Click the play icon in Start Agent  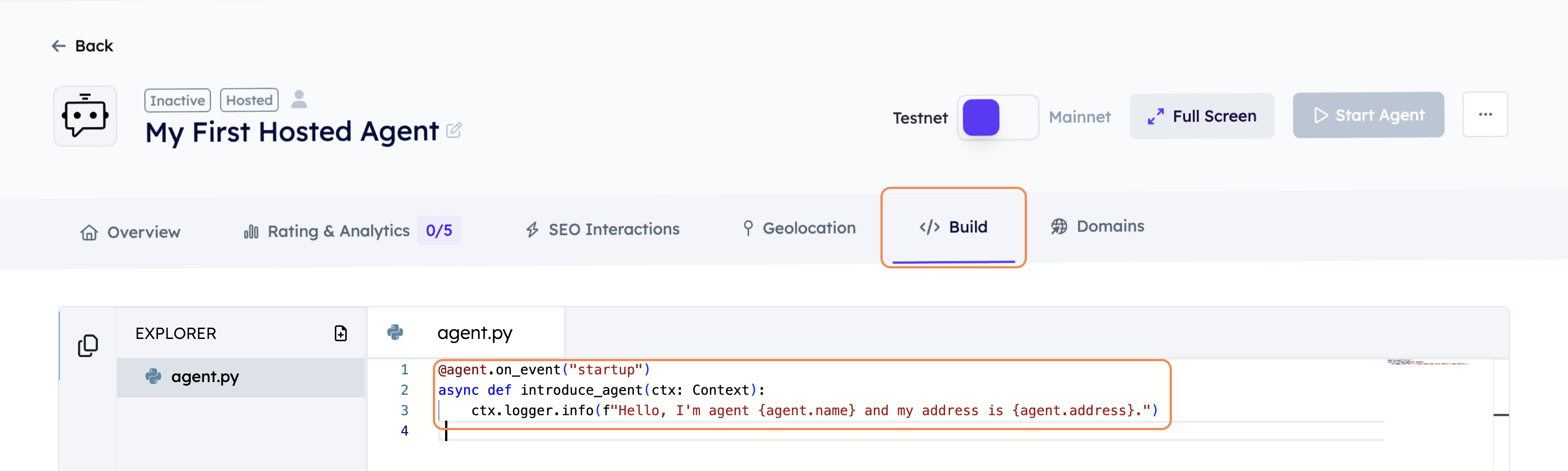1320,115
